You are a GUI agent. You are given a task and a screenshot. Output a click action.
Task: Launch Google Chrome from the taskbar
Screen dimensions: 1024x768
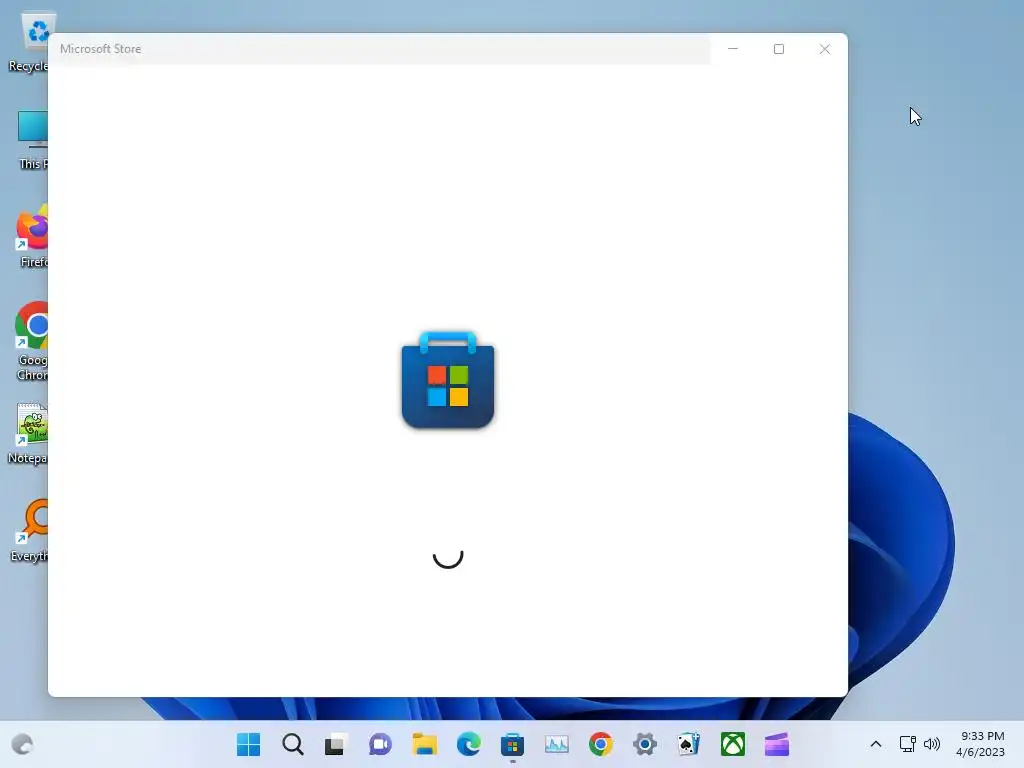[601, 744]
